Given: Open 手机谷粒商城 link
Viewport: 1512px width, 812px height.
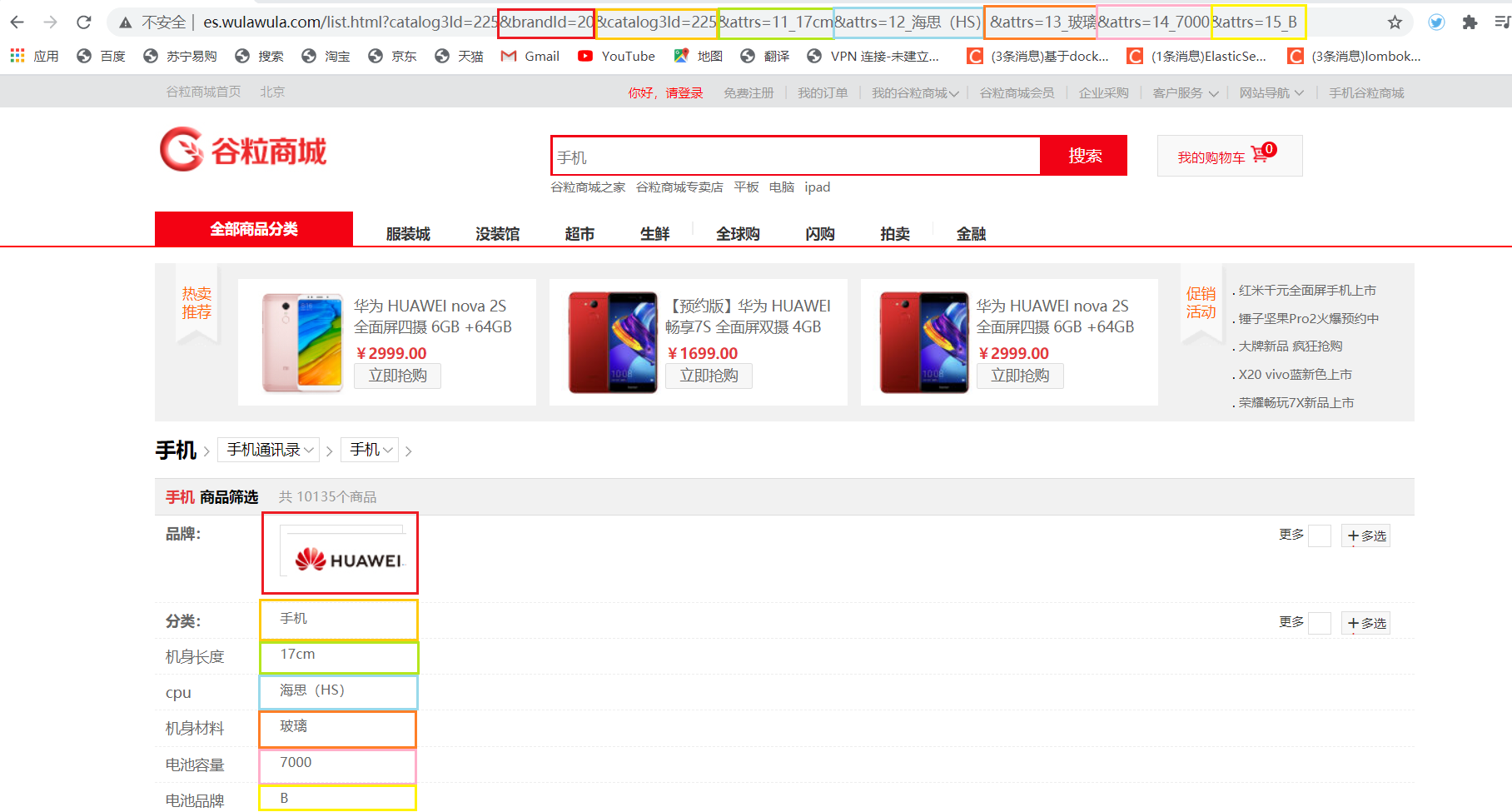Looking at the screenshot, I should (x=1366, y=93).
